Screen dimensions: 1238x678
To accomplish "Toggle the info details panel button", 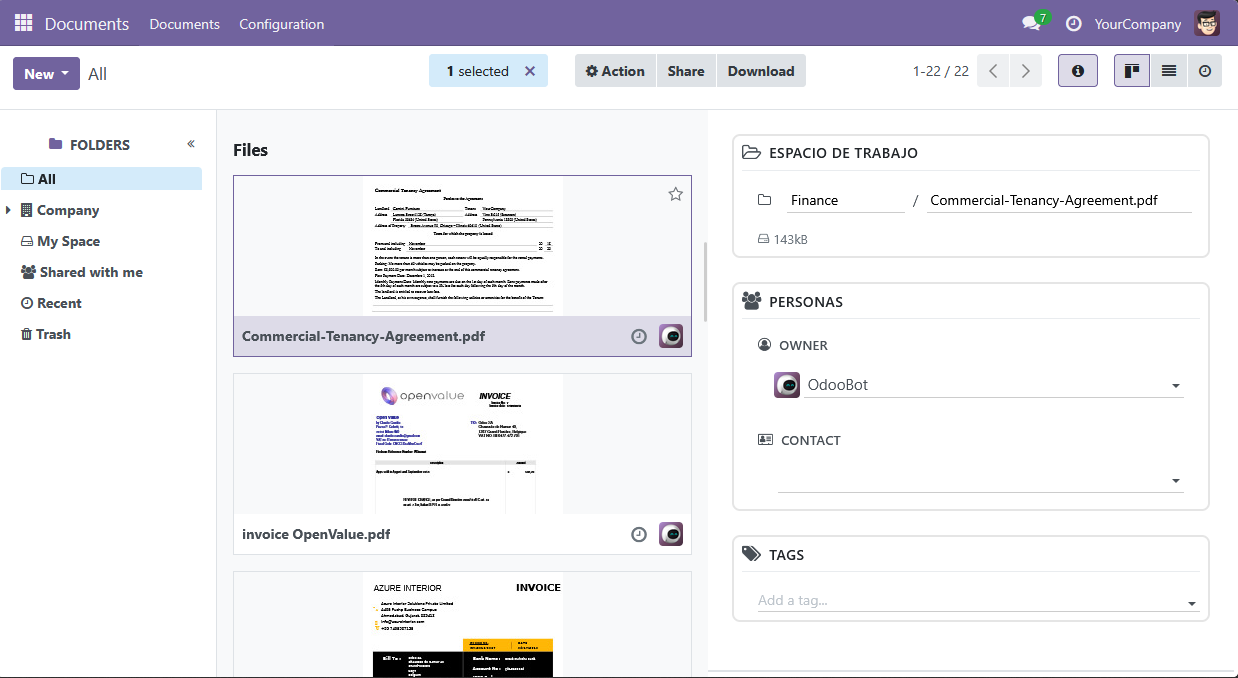I will pyautogui.click(x=1077, y=71).
